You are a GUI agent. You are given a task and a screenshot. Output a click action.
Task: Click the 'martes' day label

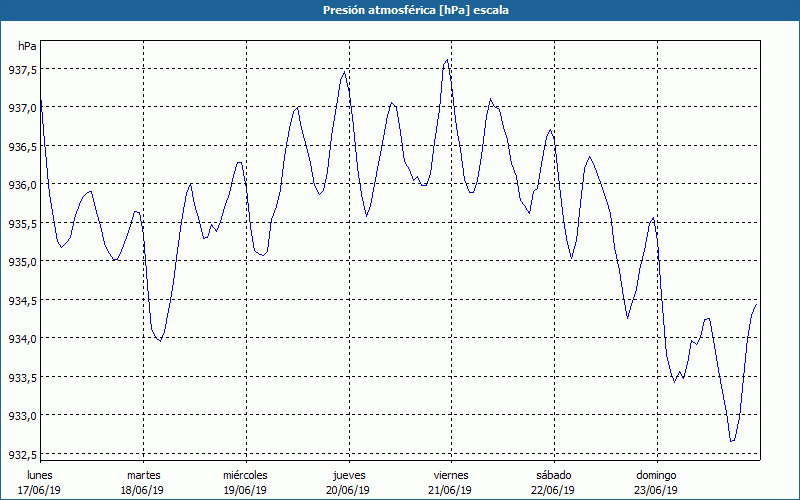(144, 475)
